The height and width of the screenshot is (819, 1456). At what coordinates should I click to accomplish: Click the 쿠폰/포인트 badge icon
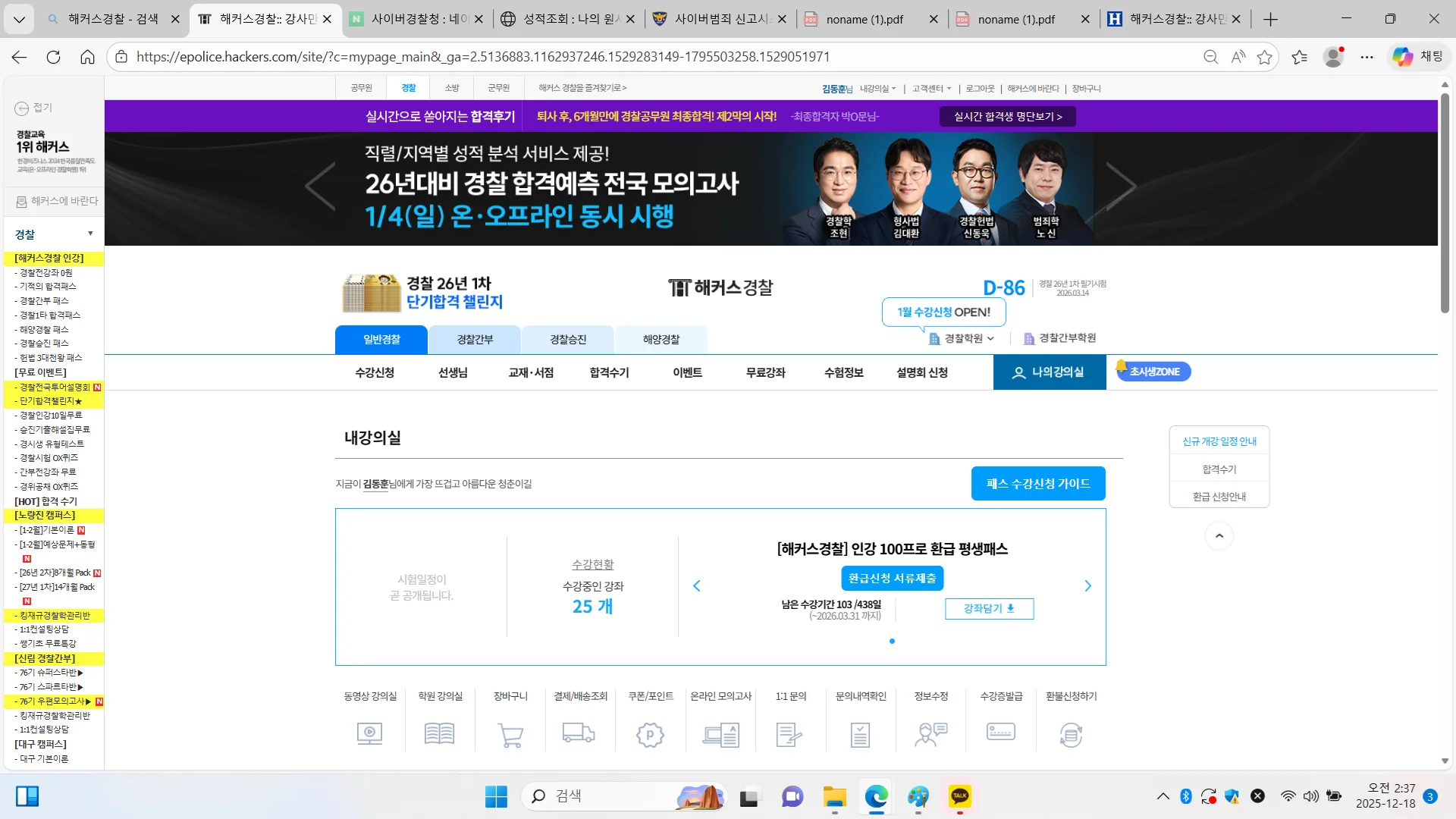[650, 735]
